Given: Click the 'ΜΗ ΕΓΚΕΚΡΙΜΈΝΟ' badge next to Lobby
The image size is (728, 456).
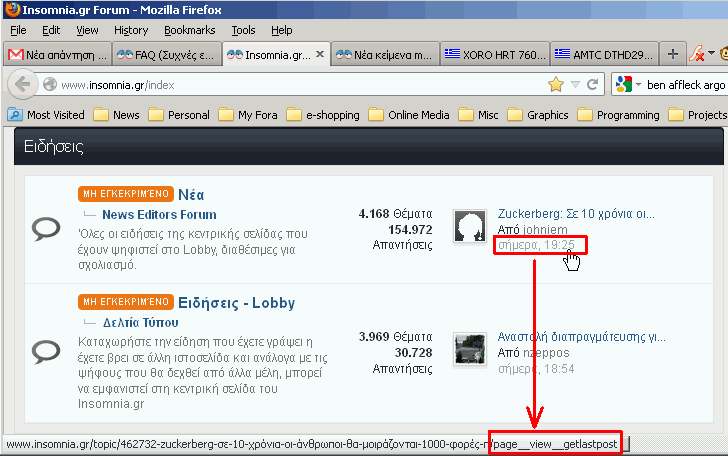Looking at the screenshot, I should click(x=125, y=302).
